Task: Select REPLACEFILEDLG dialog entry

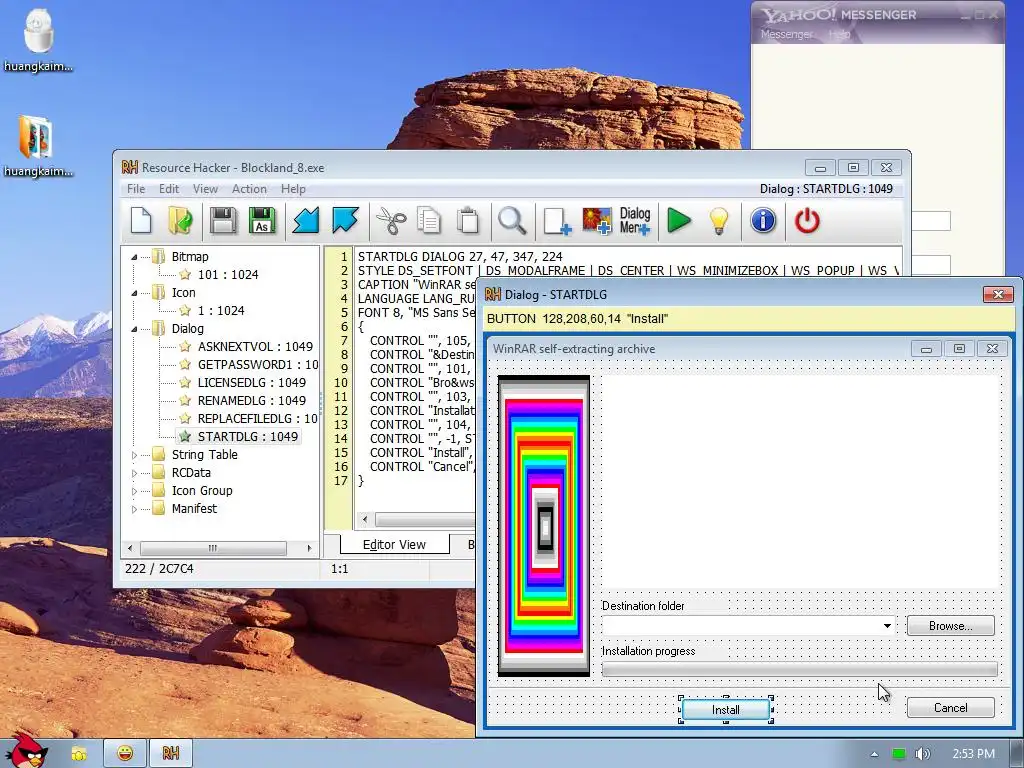Action: coord(257,419)
